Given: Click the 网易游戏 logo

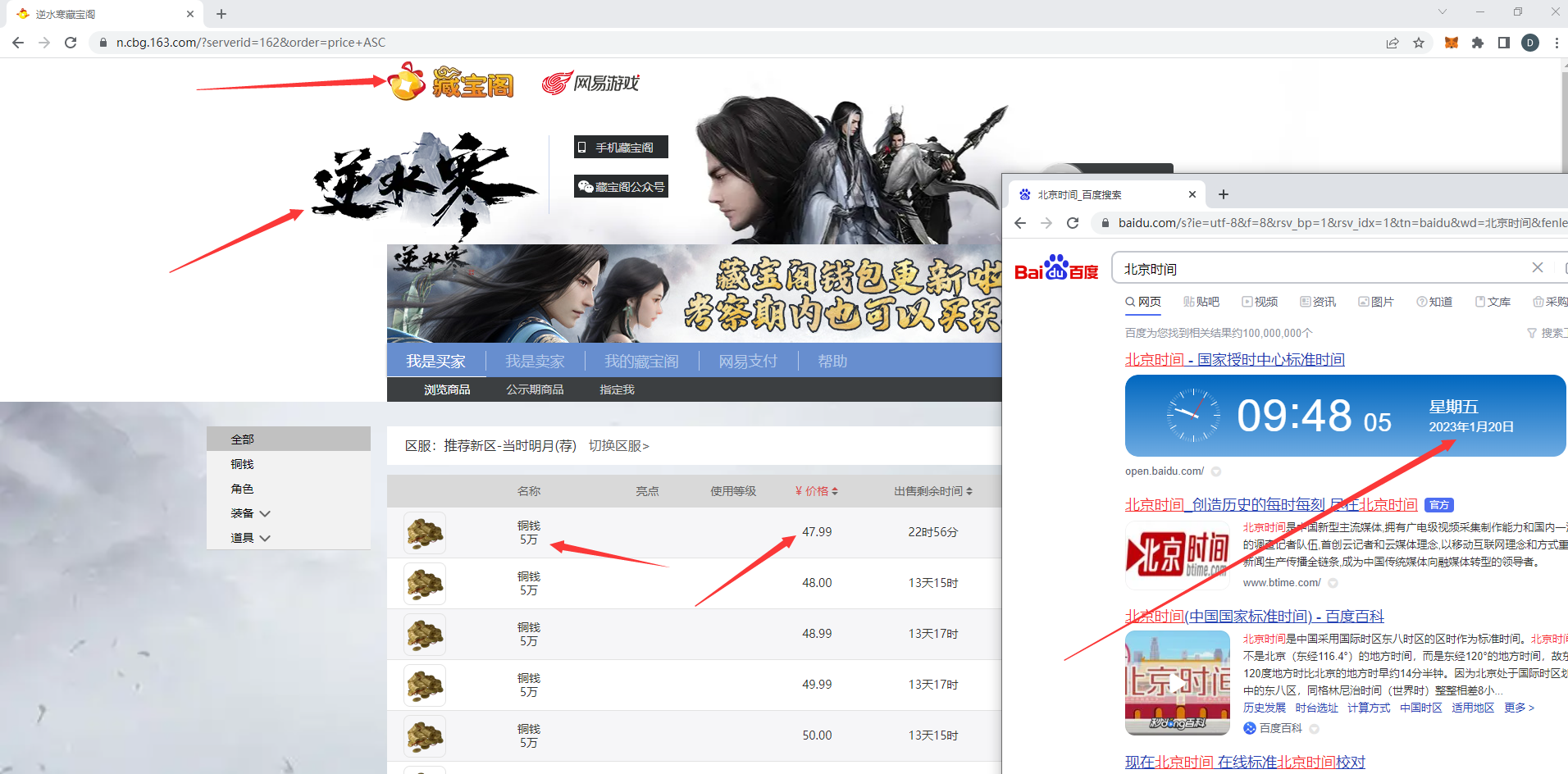Looking at the screenshot, I should [x=590, y=83].
